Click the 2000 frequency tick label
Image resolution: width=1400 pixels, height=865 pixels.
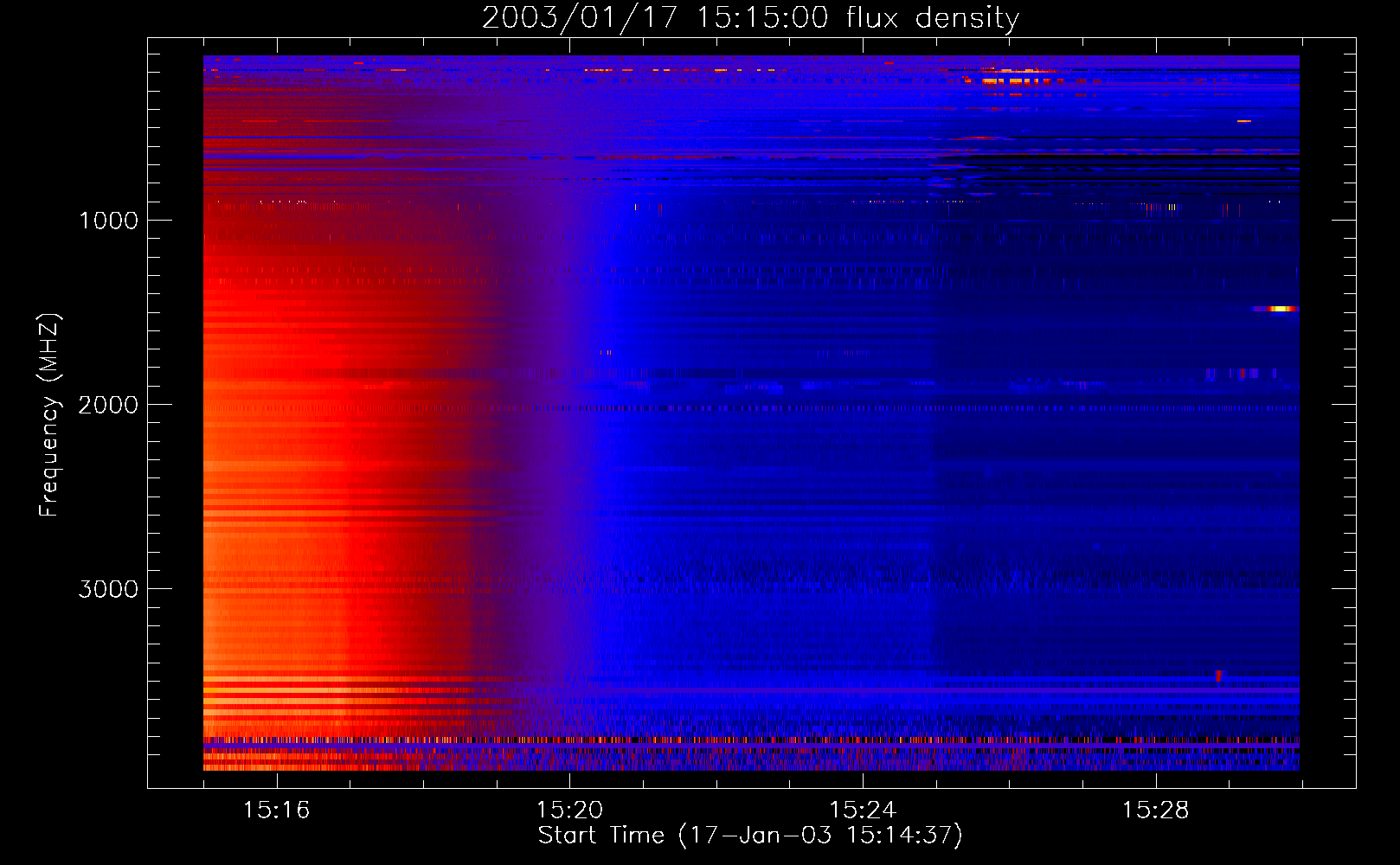pos(108,405)
